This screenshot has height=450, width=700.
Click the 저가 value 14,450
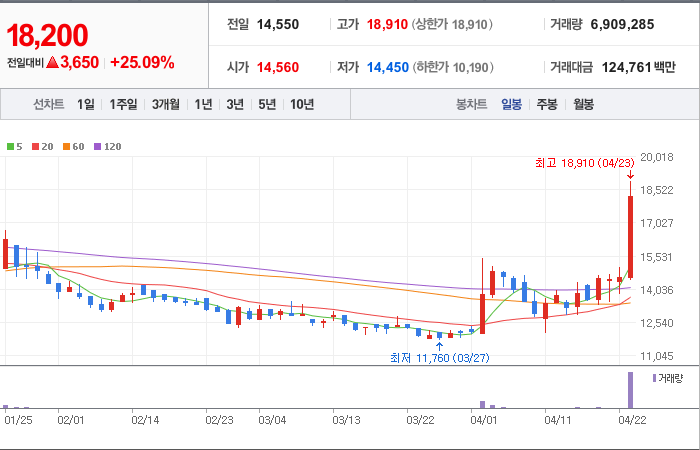tap(388, 67)
